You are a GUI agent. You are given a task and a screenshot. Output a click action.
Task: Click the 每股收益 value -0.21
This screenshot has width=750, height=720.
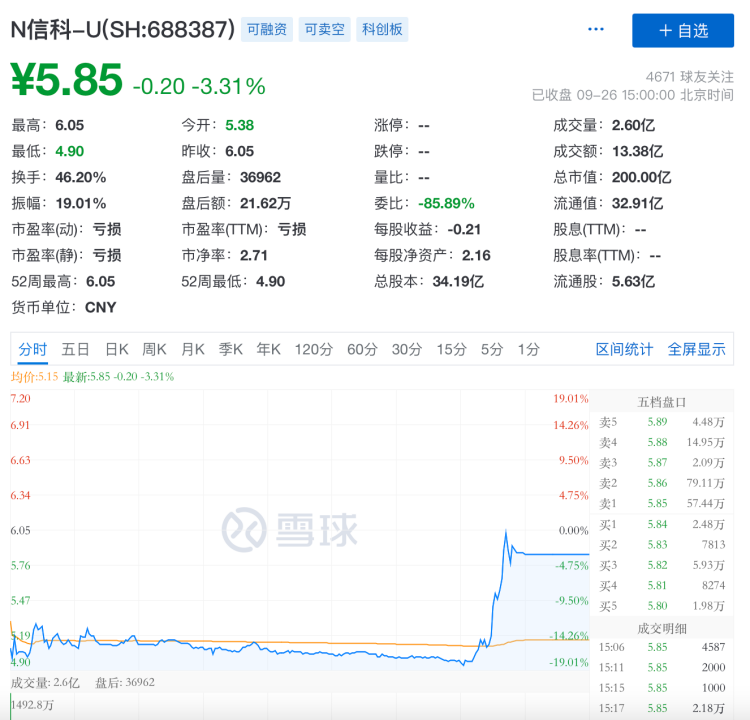464,230
